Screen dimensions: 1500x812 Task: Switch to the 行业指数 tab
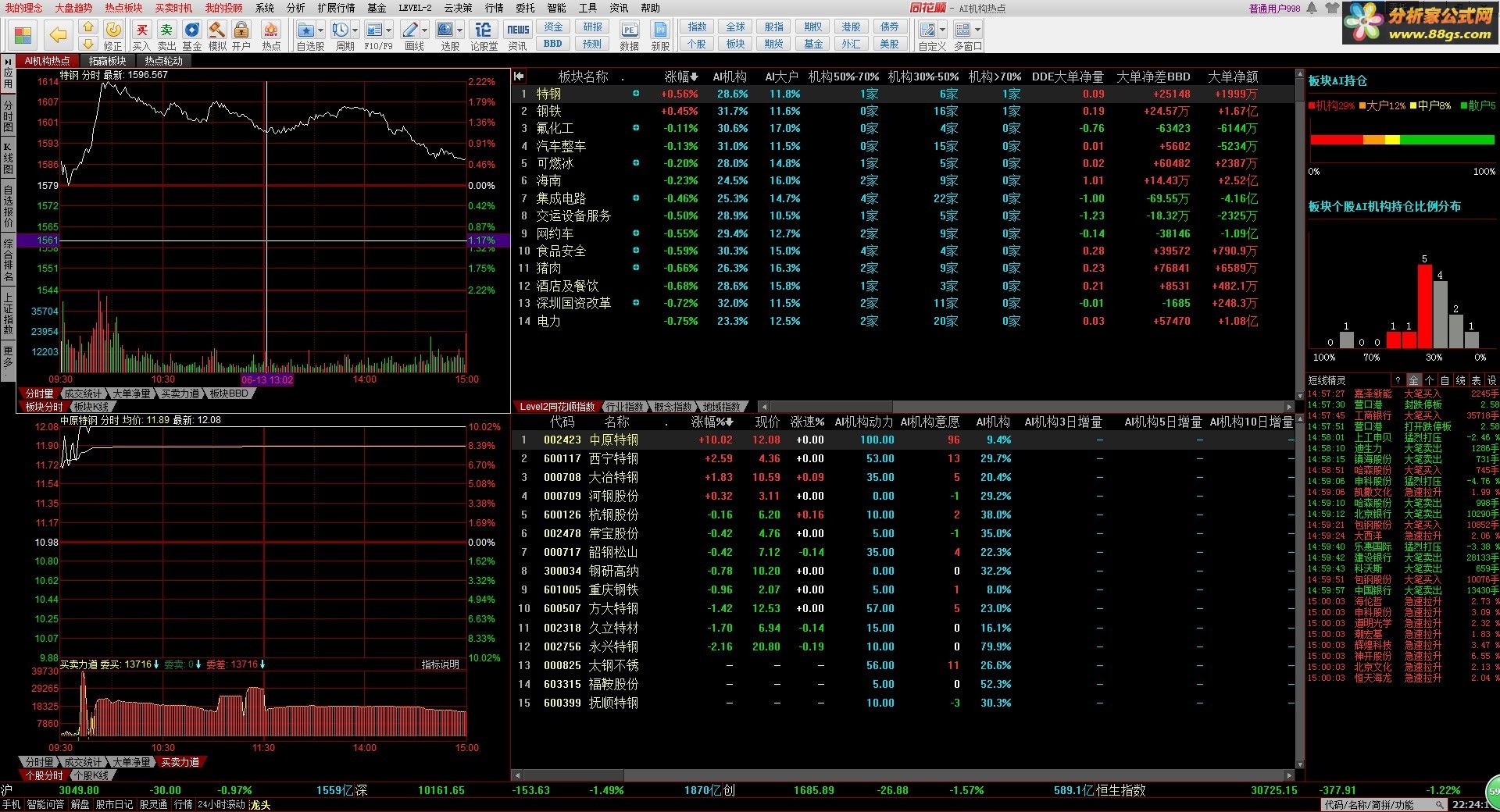(624, 407)
